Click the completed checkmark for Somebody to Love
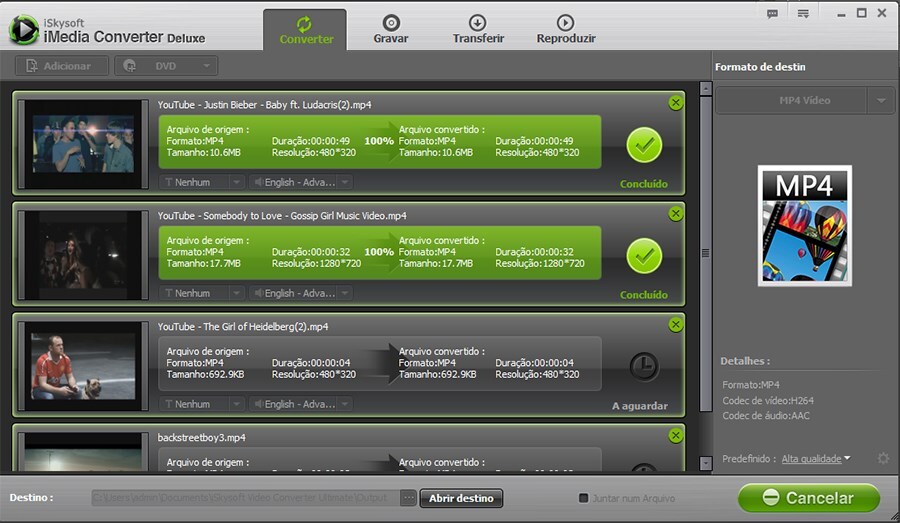 coord(644,256)
